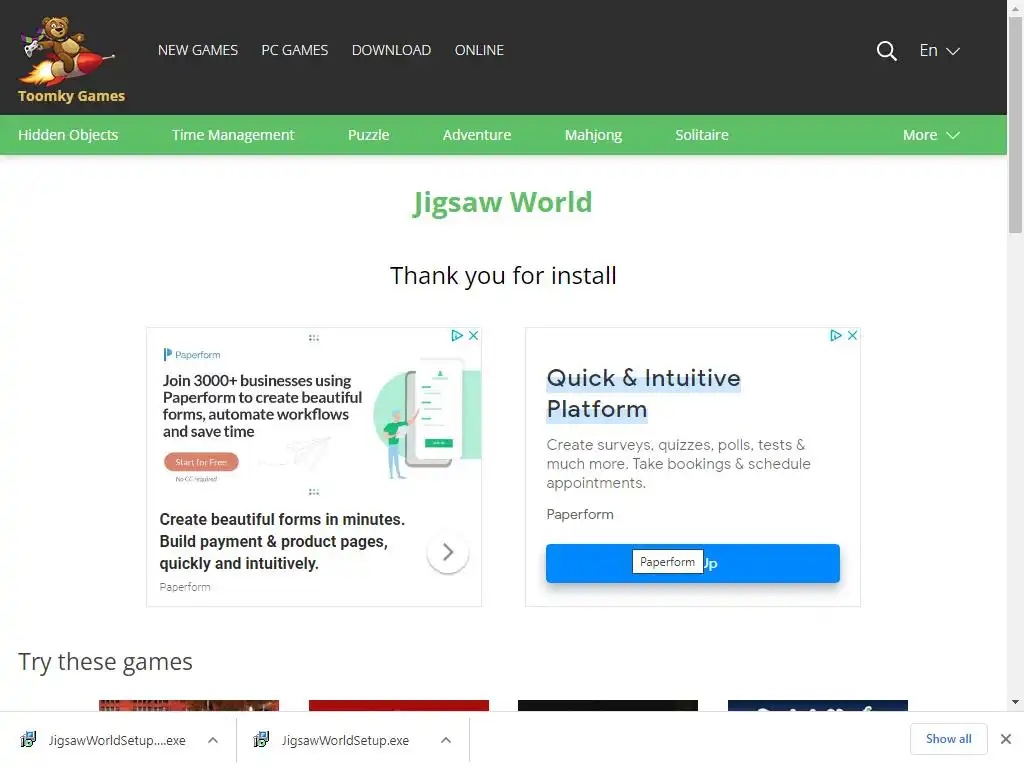Click the page vertical scrollbar thumb

[x=1016, y=124]
